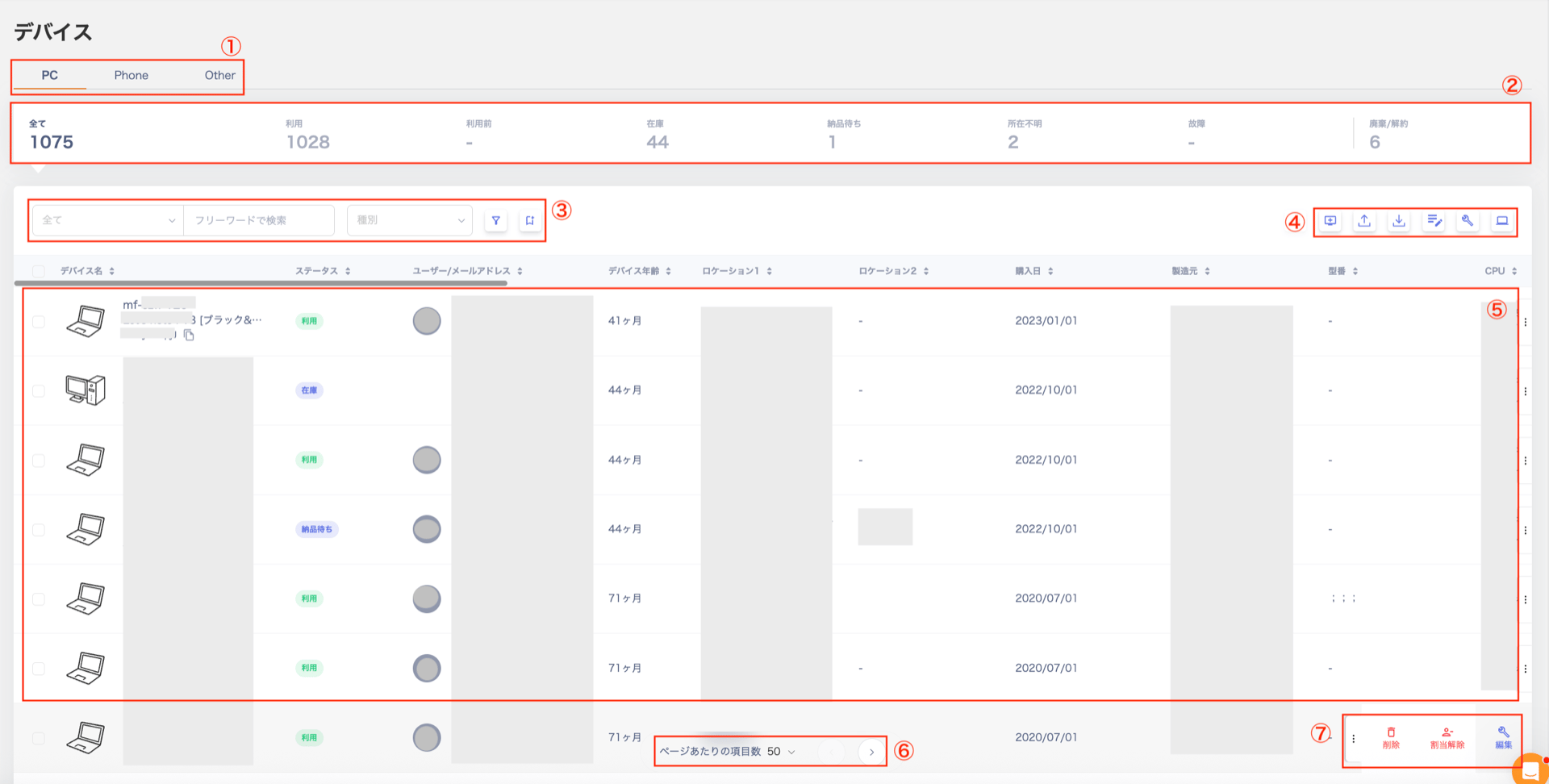Sort by ロケーション2 column
Viewport: 1549px width, 784px height.
point(926,271)
